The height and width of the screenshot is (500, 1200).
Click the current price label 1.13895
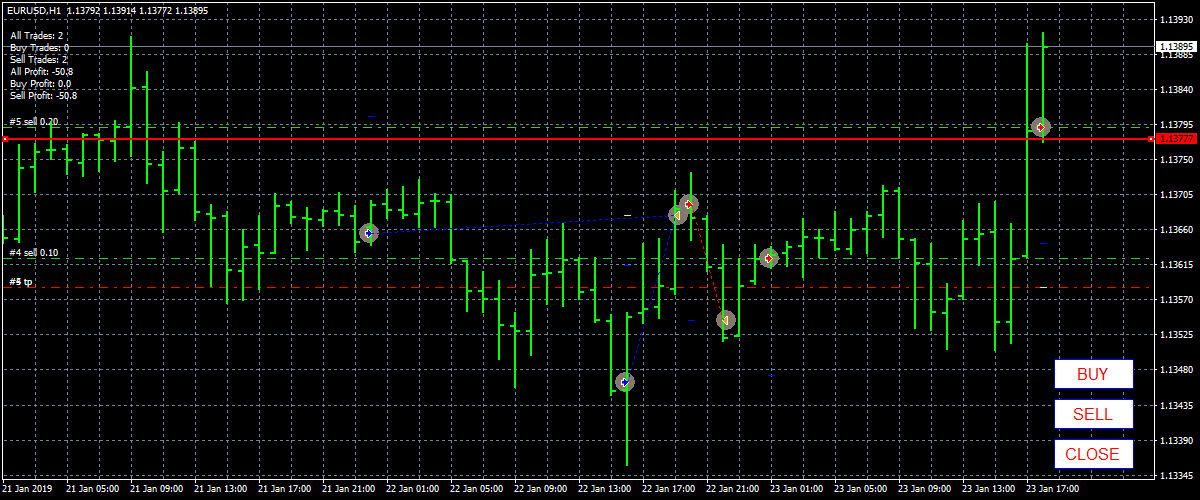pos(1175,46)
